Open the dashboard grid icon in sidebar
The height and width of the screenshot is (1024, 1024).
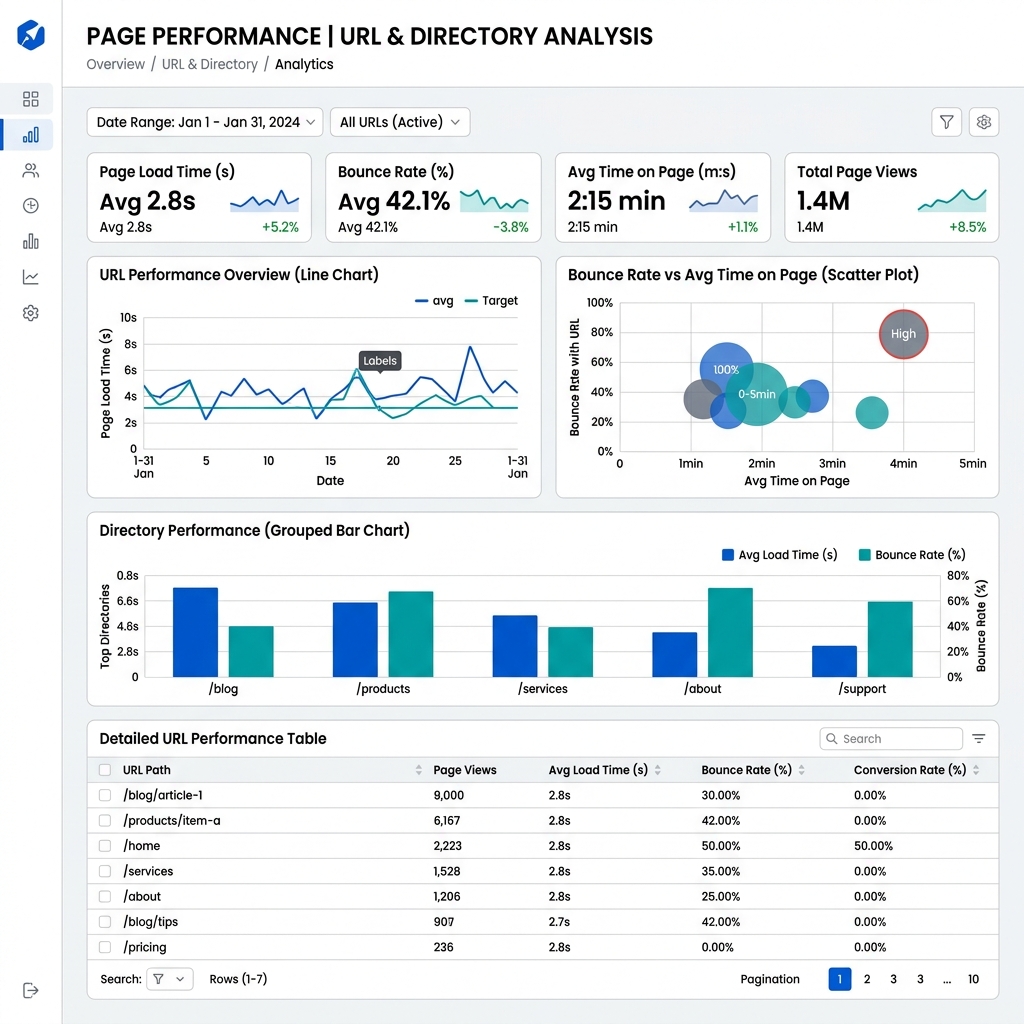point(31,99)
